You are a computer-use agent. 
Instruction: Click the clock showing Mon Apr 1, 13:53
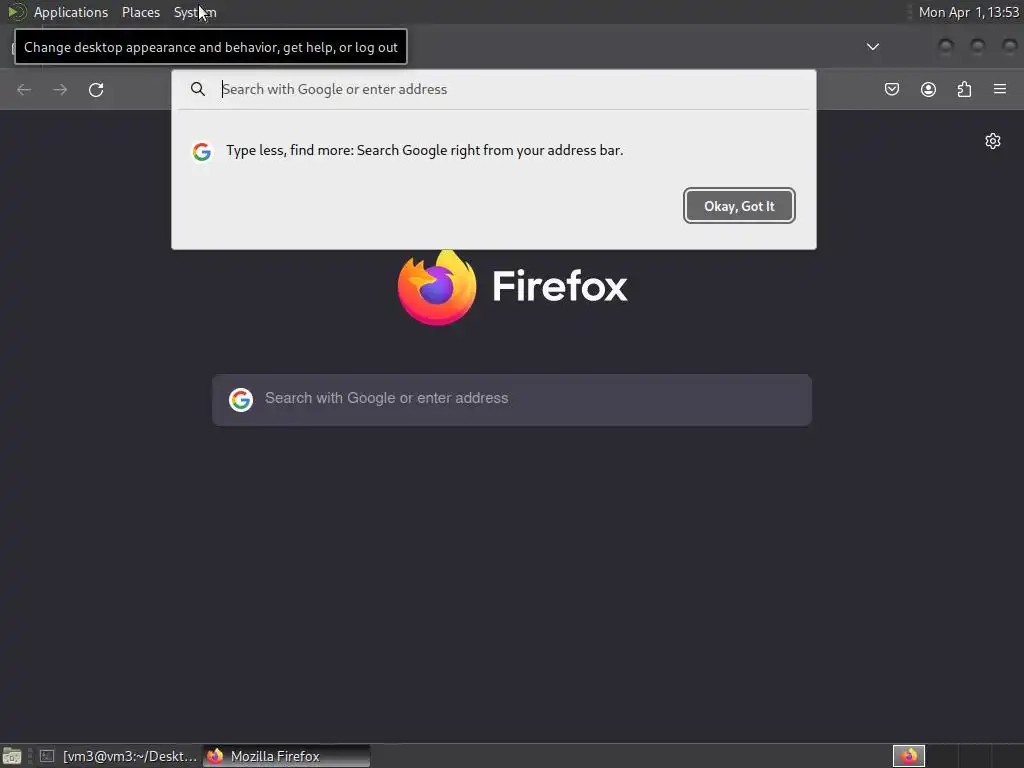[968, 12]
